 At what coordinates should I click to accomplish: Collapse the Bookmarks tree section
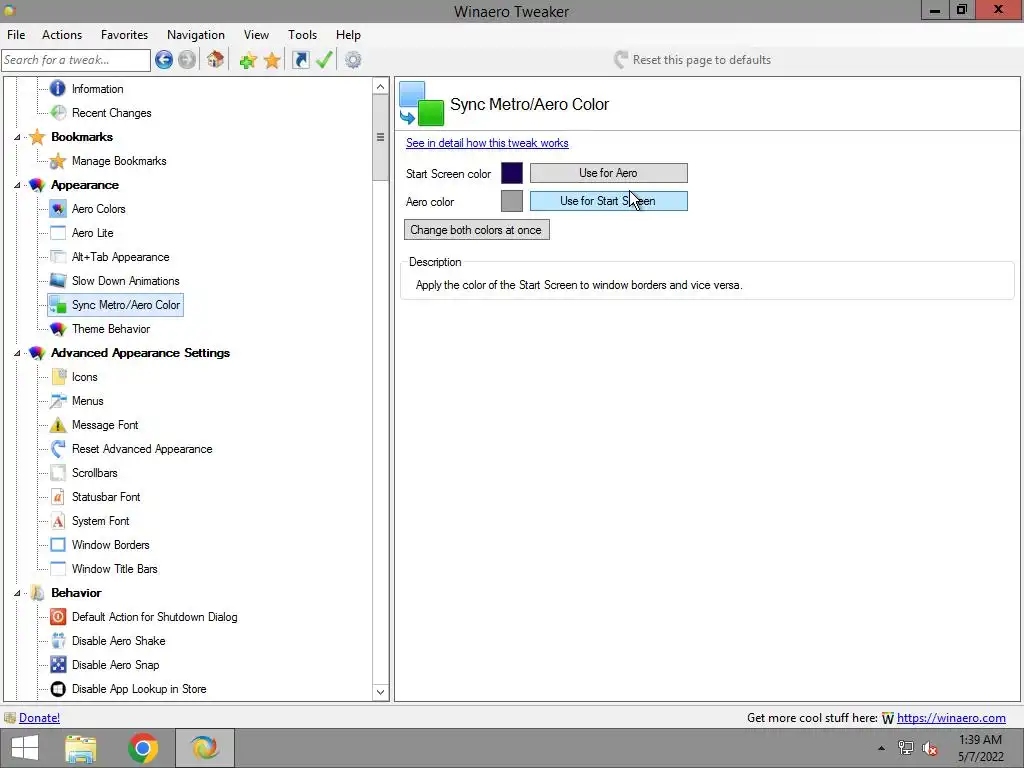point(17,137)
